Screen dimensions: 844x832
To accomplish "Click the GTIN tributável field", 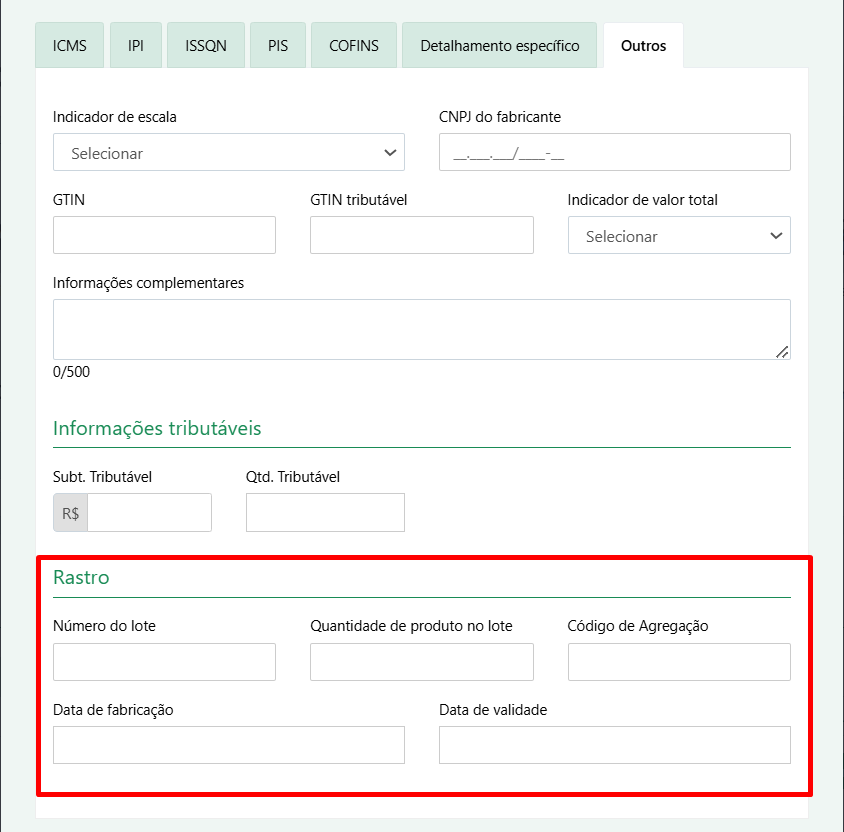I will [x=421, y=235].
